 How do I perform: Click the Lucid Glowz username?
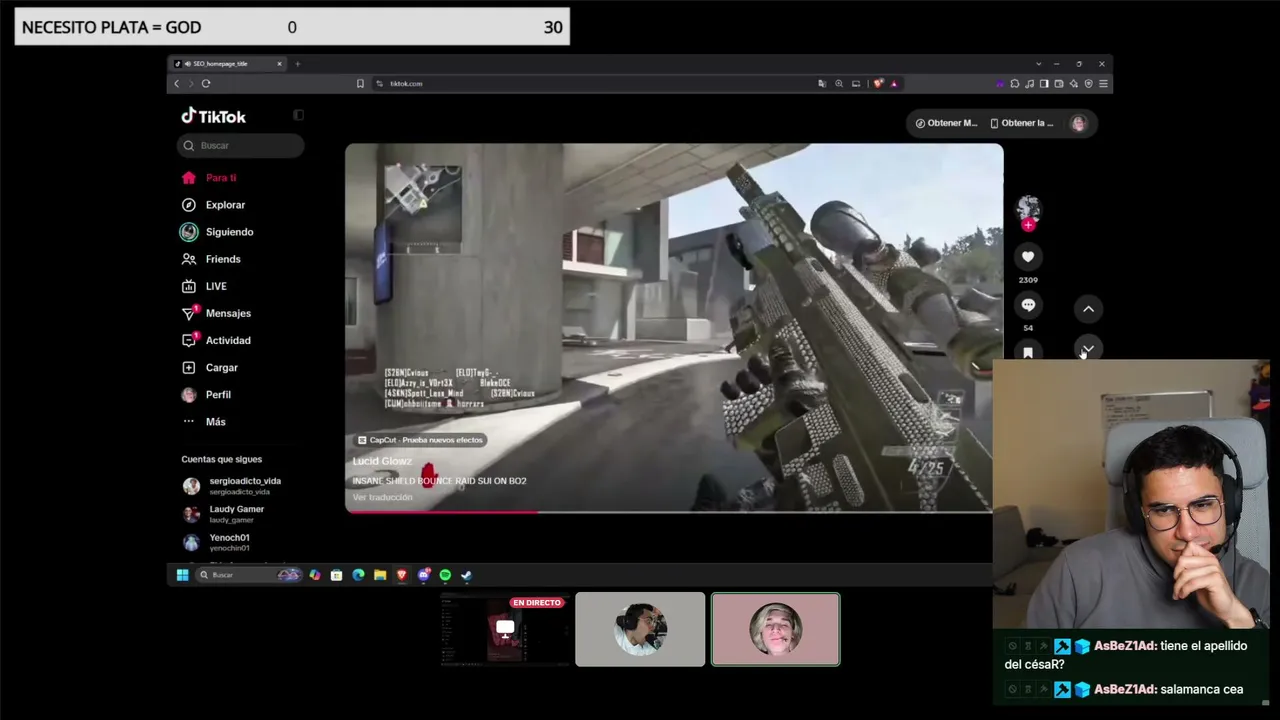(382, 461)
